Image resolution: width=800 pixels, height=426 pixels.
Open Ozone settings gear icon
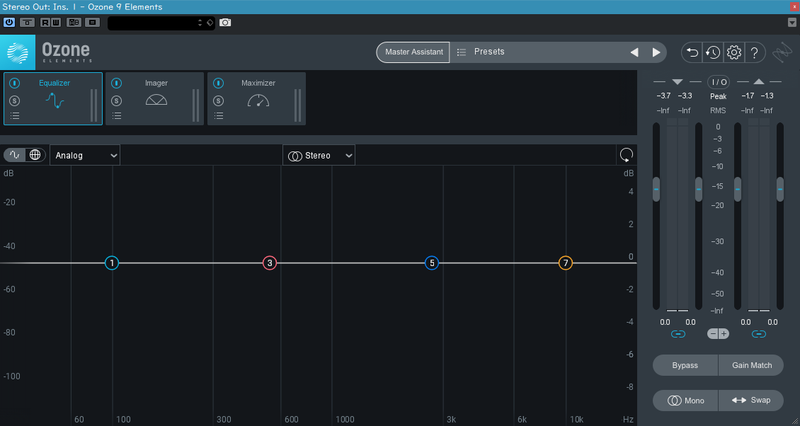pyautogui.click(x=734, y=52)
